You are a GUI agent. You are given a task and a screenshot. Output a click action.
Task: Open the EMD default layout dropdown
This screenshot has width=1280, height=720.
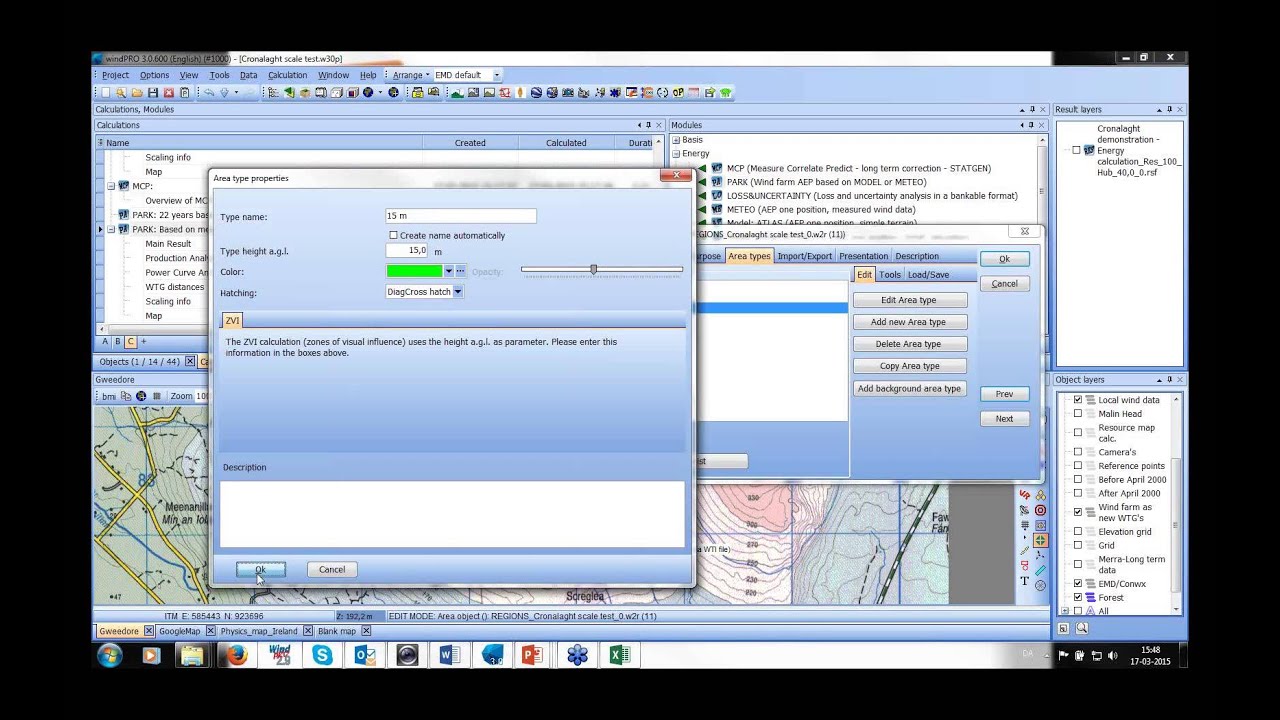[x=496, y=75]
